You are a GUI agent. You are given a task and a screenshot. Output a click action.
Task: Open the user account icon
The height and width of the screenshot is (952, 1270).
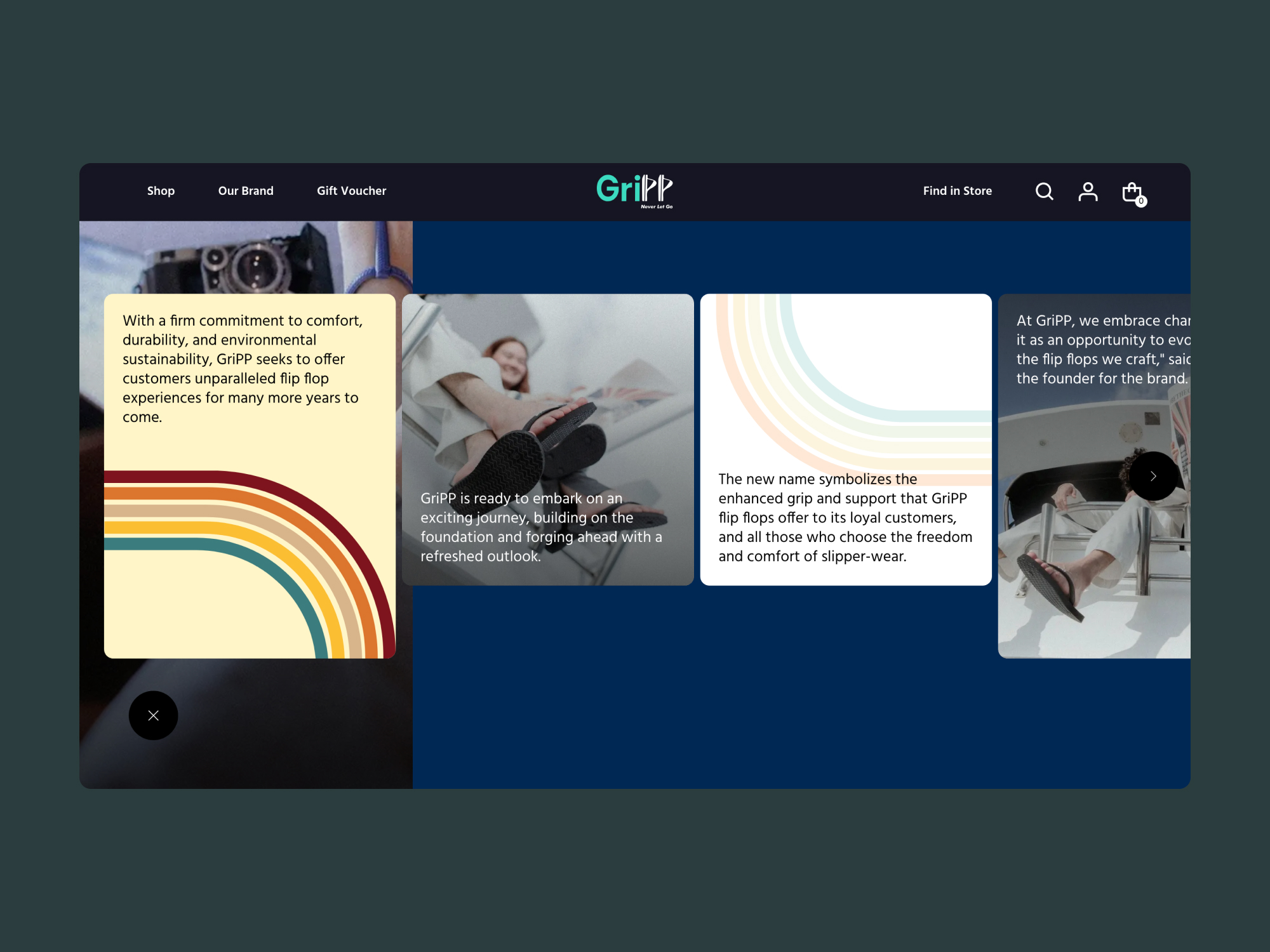[x=1088, y=191]
